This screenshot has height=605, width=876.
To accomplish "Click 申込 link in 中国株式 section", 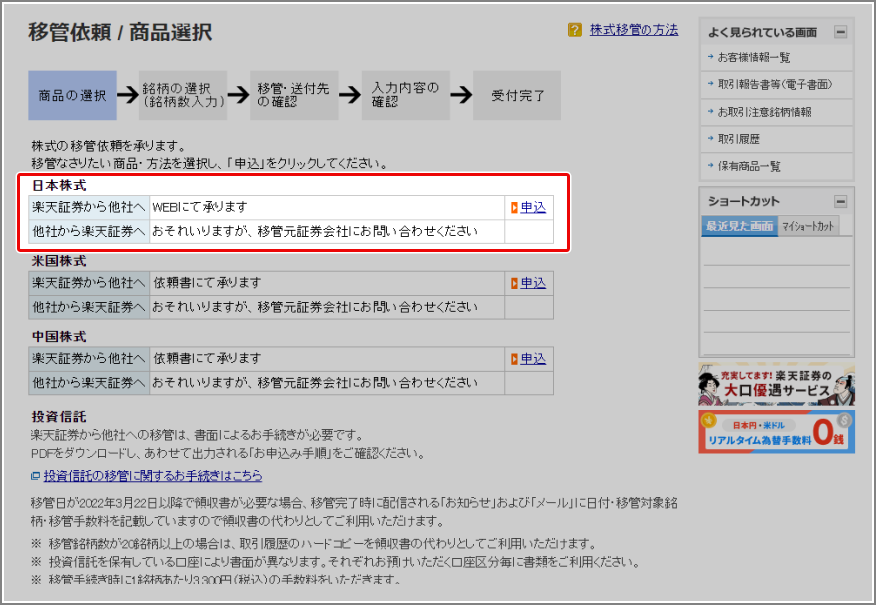I will coord(533,359).
